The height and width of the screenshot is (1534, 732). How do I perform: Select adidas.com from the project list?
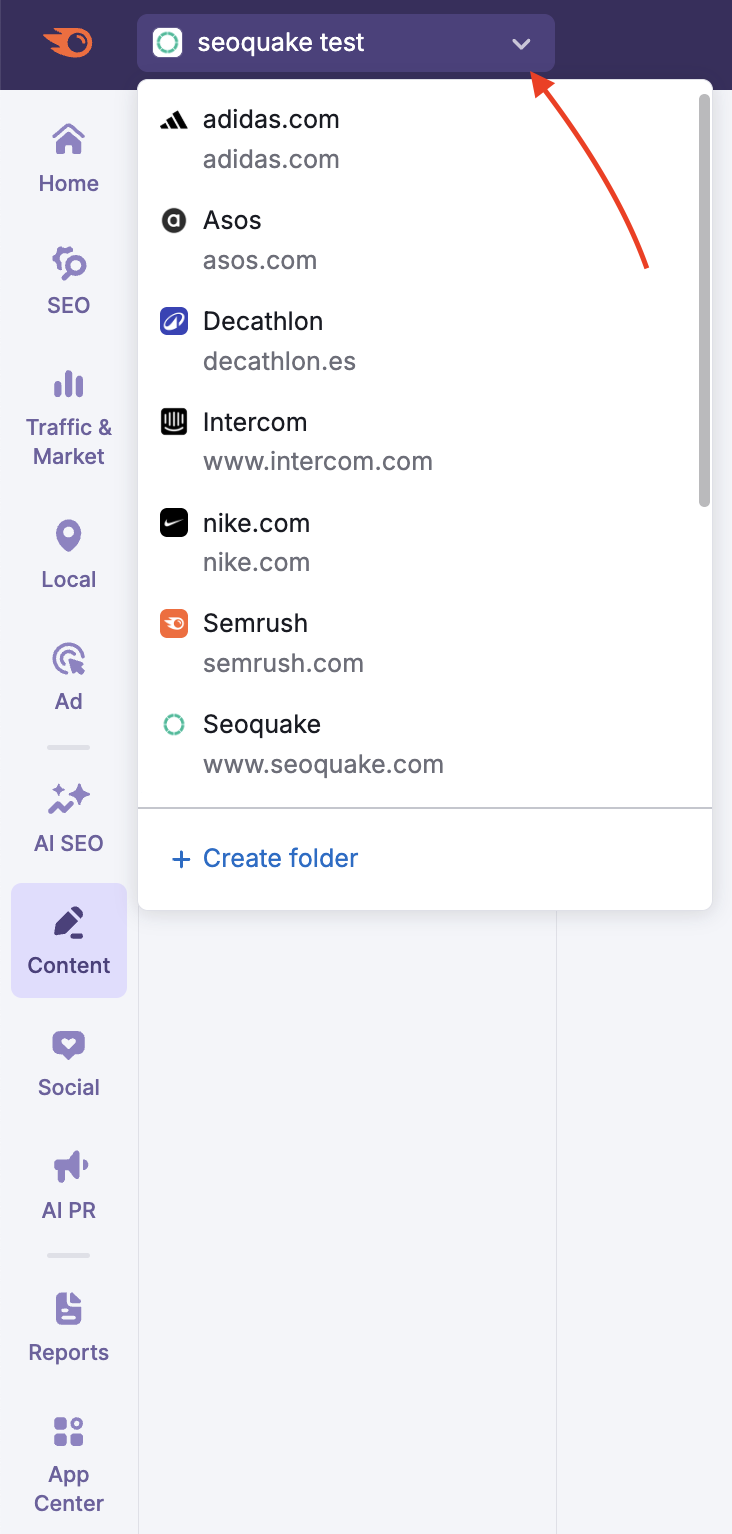pyautogui.click(x=270, y=138)
